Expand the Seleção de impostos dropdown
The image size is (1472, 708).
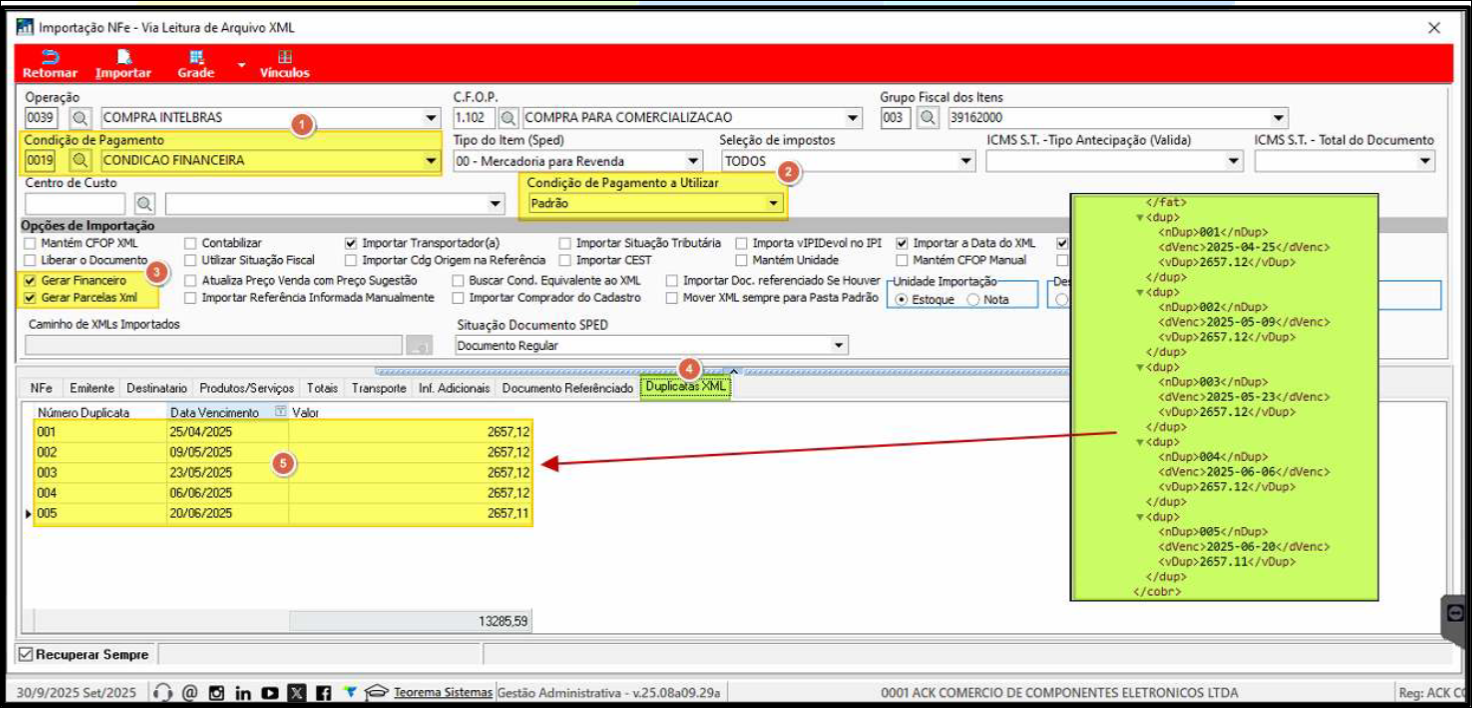[x=966, y=161]
